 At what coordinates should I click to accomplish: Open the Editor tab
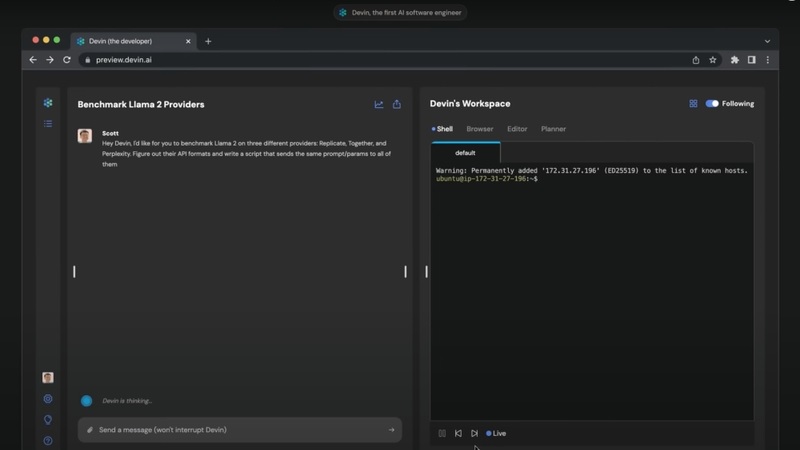click(x=517, y=129)
